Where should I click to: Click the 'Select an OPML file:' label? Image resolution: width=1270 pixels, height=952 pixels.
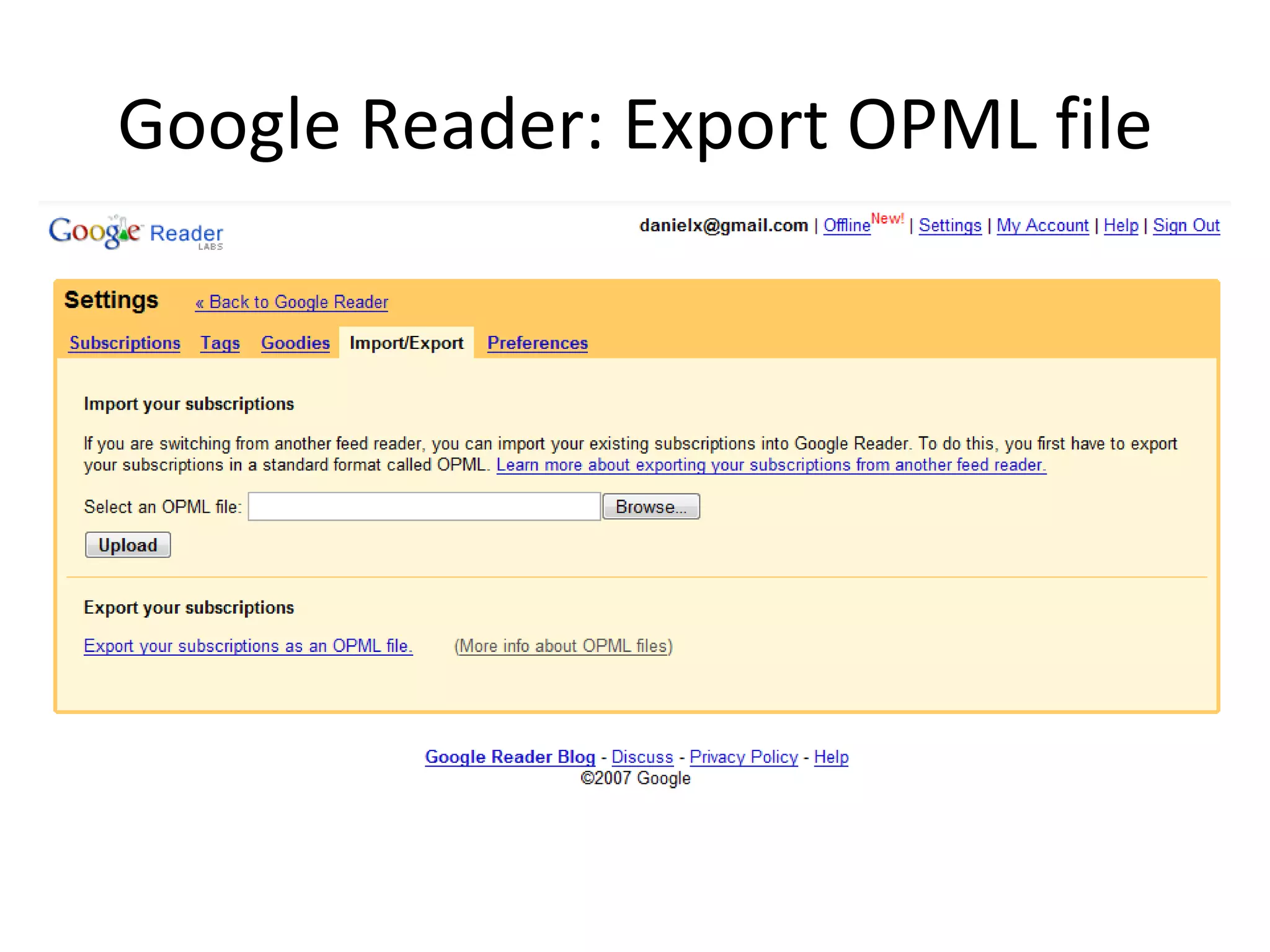click(x=162, y=507)
